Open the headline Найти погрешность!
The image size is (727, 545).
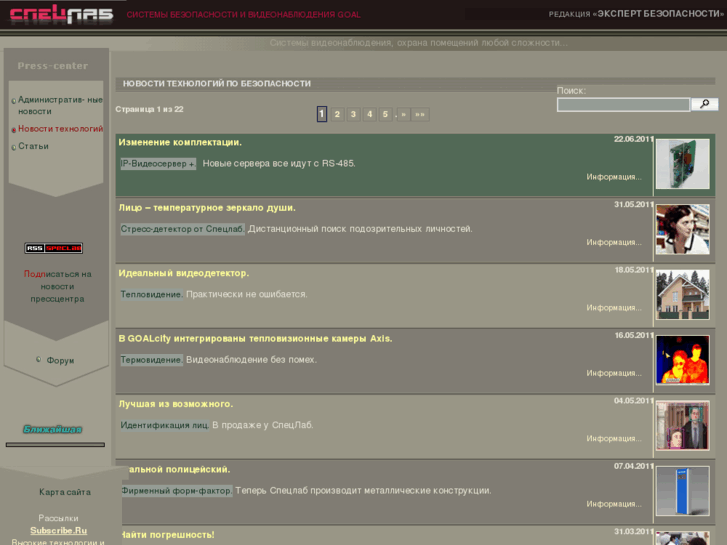pyautogui.click(x=167, y=535)
